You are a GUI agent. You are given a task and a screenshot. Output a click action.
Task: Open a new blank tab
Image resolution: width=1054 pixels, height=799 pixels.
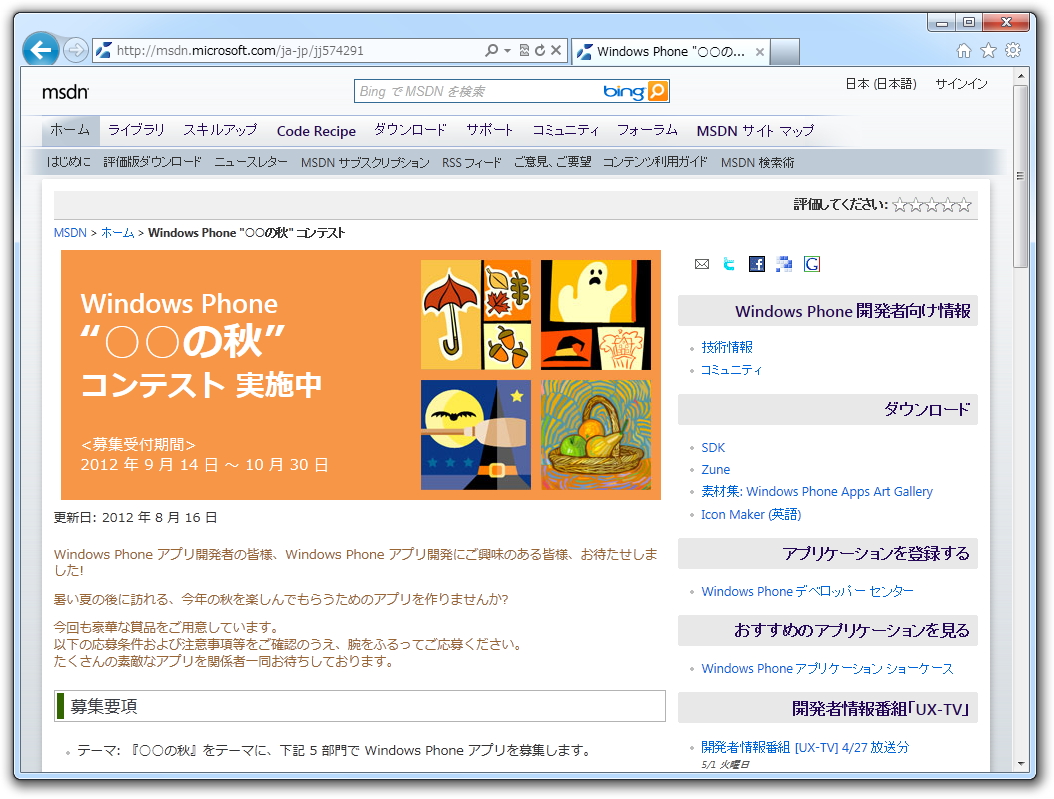coord(784,52)
